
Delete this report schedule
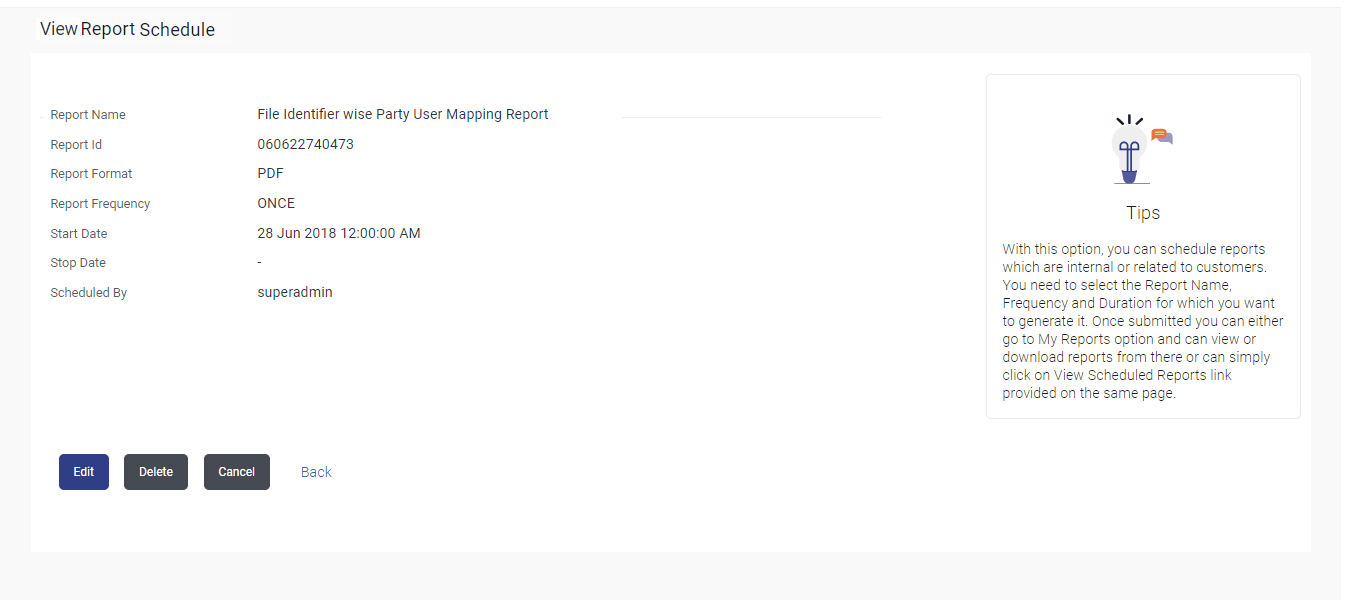(156, 472)
